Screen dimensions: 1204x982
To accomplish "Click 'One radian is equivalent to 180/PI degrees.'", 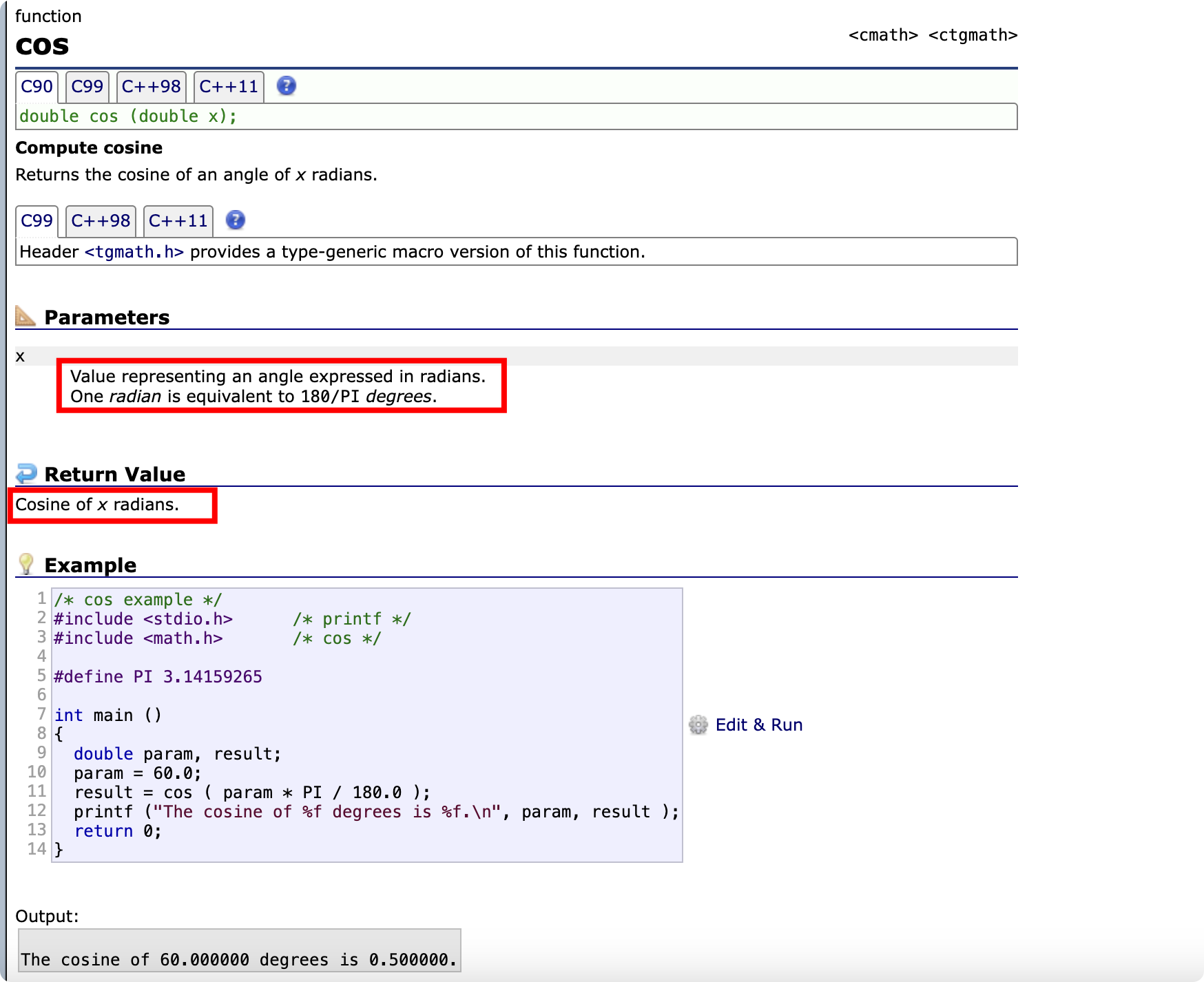I will click(x=253, y=396).
